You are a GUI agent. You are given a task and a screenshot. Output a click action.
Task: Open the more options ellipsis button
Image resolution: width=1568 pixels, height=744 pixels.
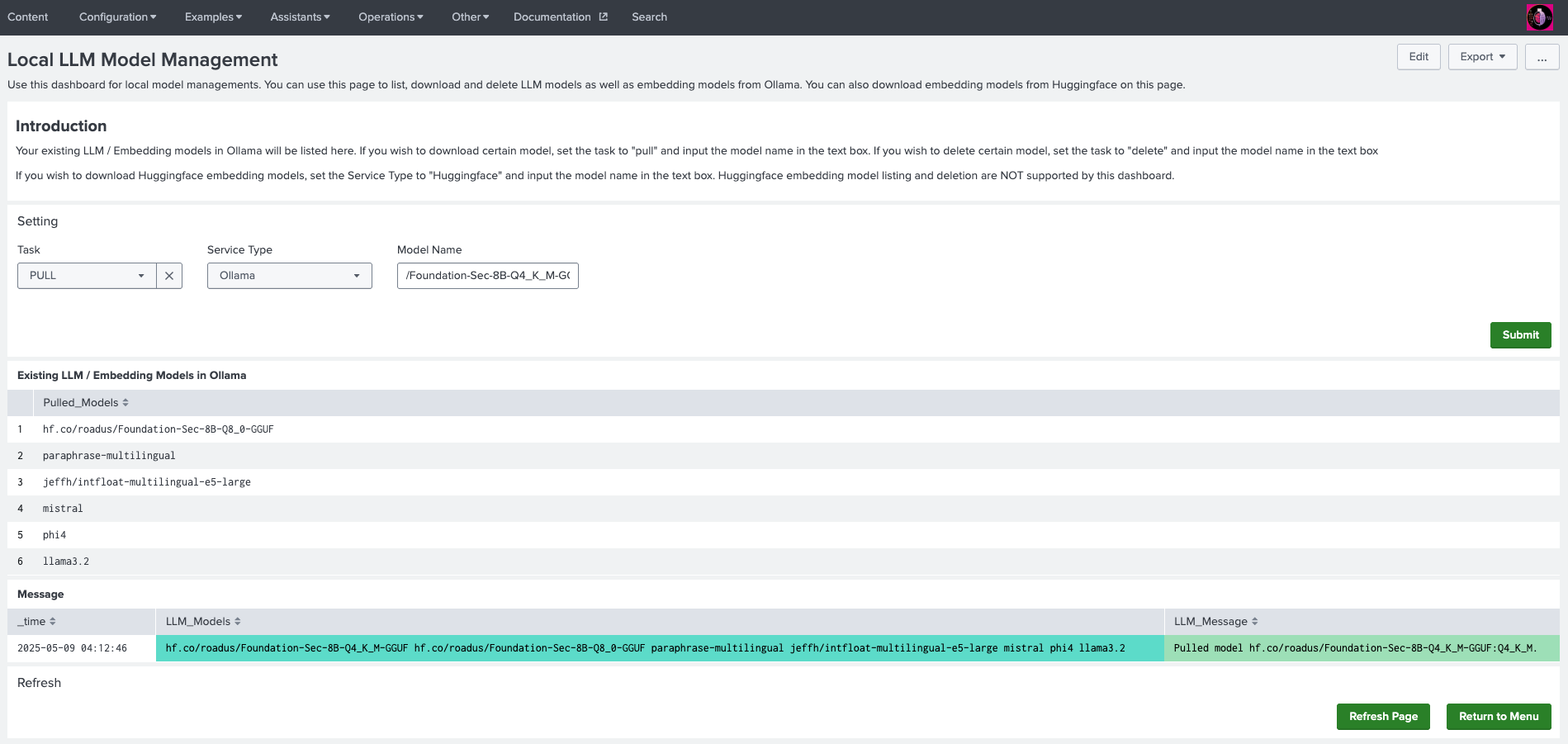(1542, 57)
